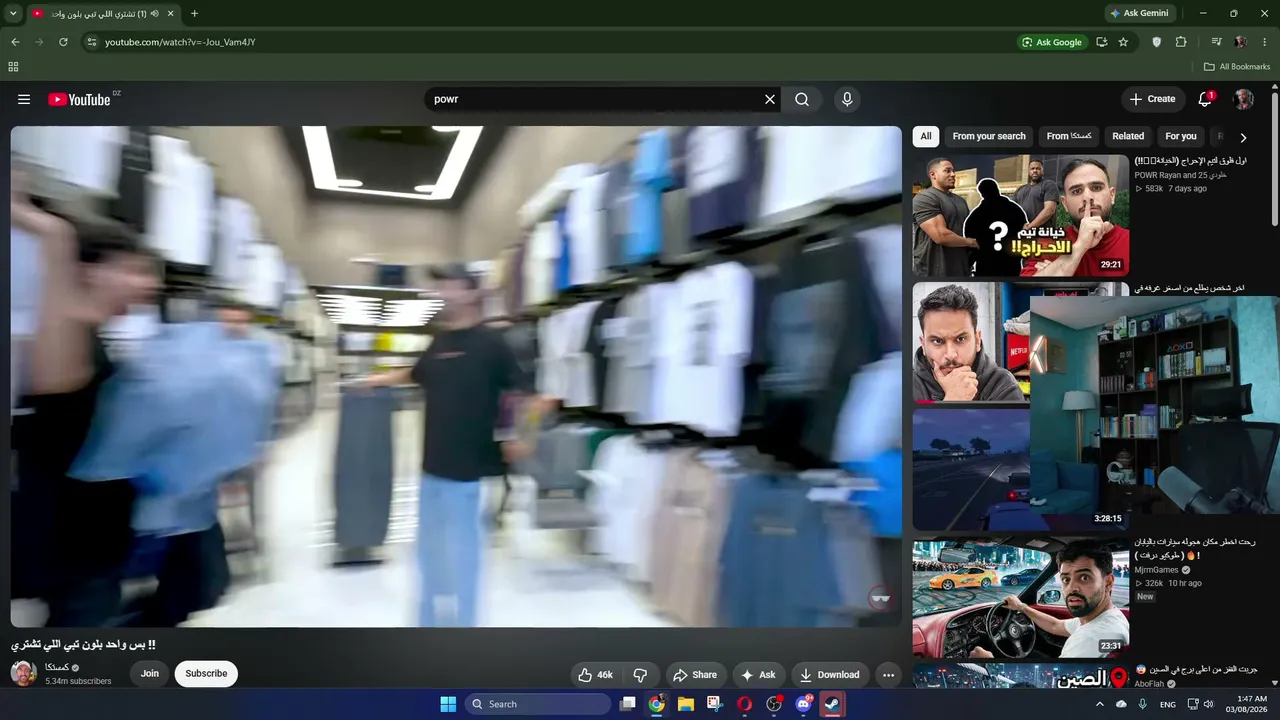The width and height of the screenshot is (1280, 720).
Task: Click the taskbar Search box
Action: coord(540,704)
